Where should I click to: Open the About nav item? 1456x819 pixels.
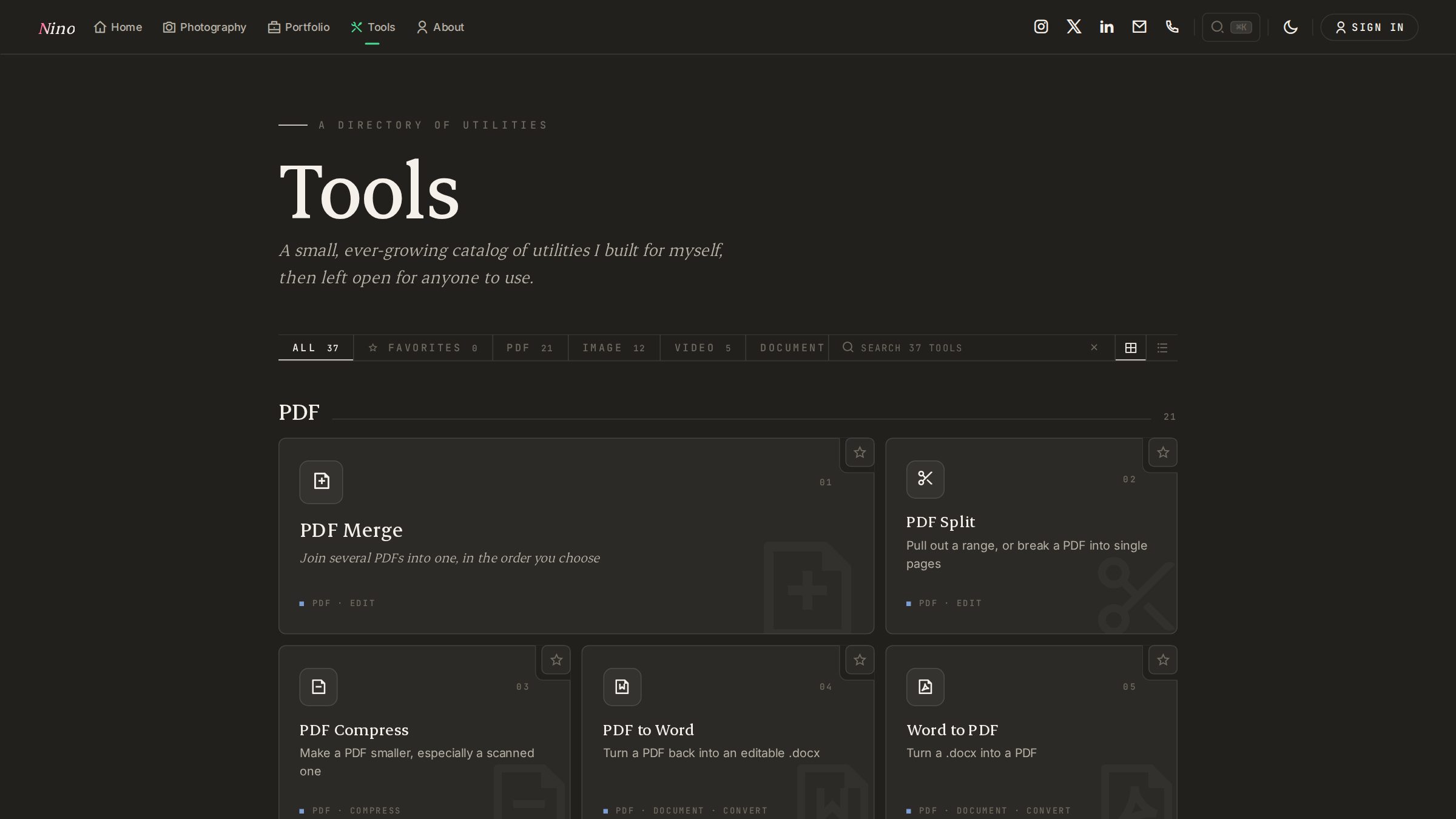(x=440, y=27)
